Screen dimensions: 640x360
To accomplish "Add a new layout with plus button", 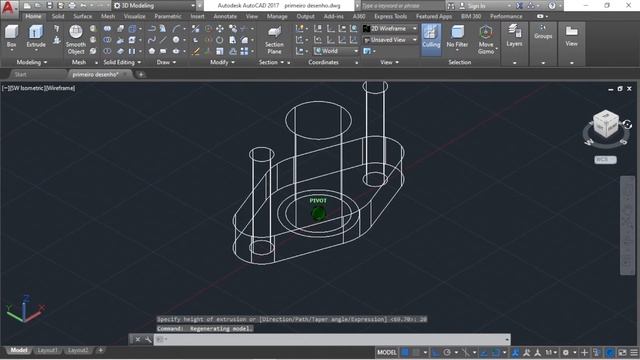I will (100, 350).
